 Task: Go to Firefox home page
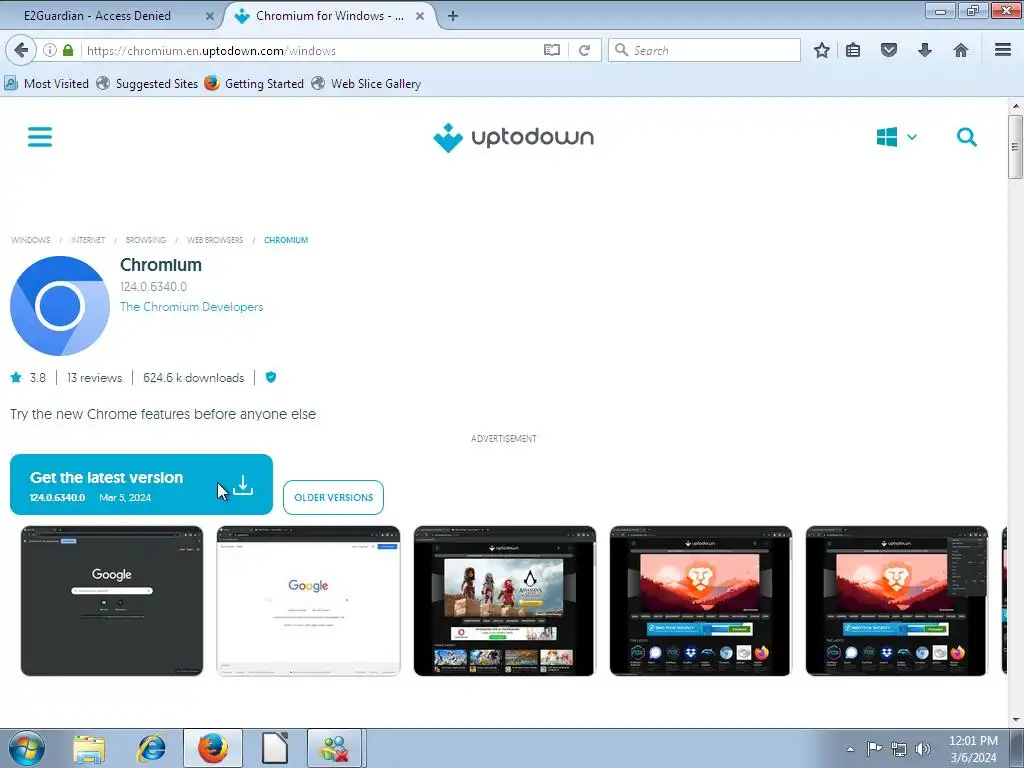961,50
